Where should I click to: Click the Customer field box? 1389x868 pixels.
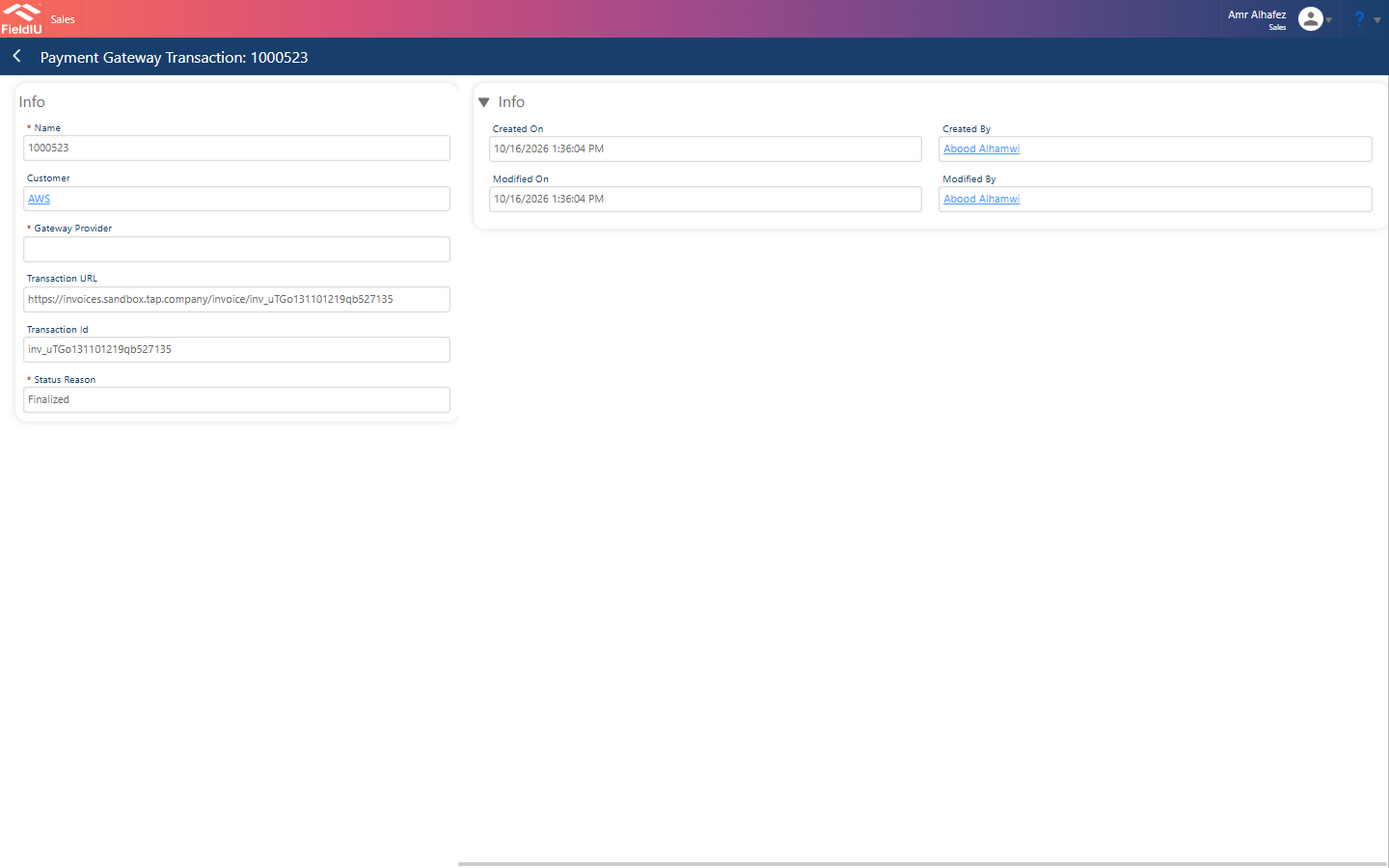coord(236,199)
